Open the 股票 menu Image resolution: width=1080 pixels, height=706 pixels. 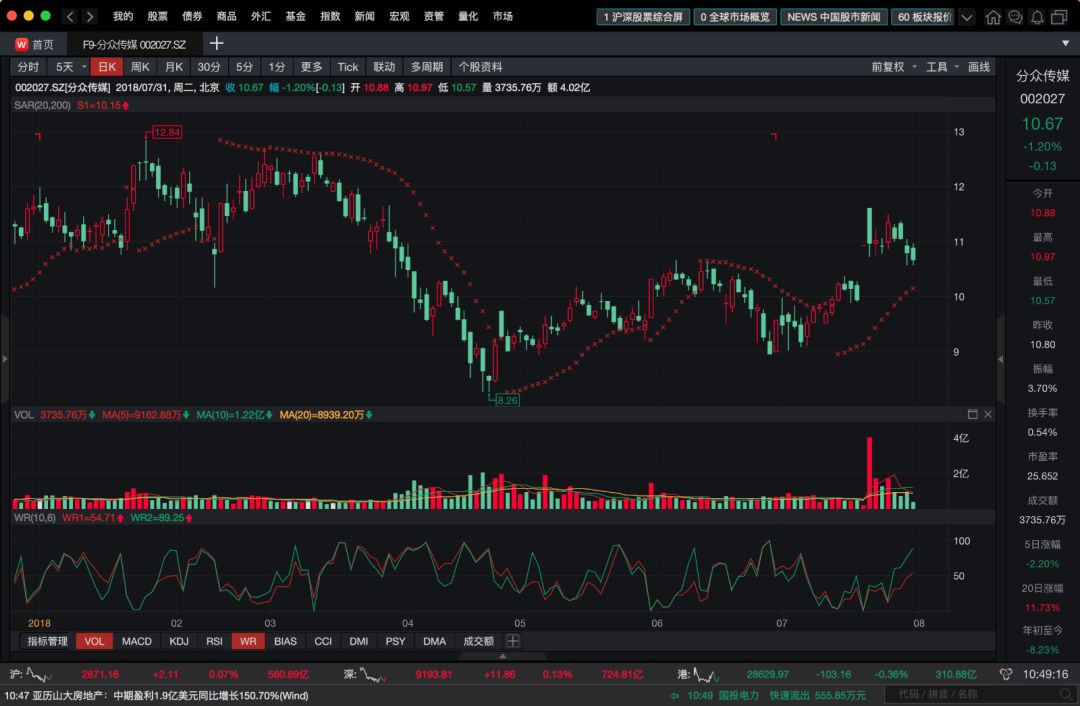tap(157, 17)
